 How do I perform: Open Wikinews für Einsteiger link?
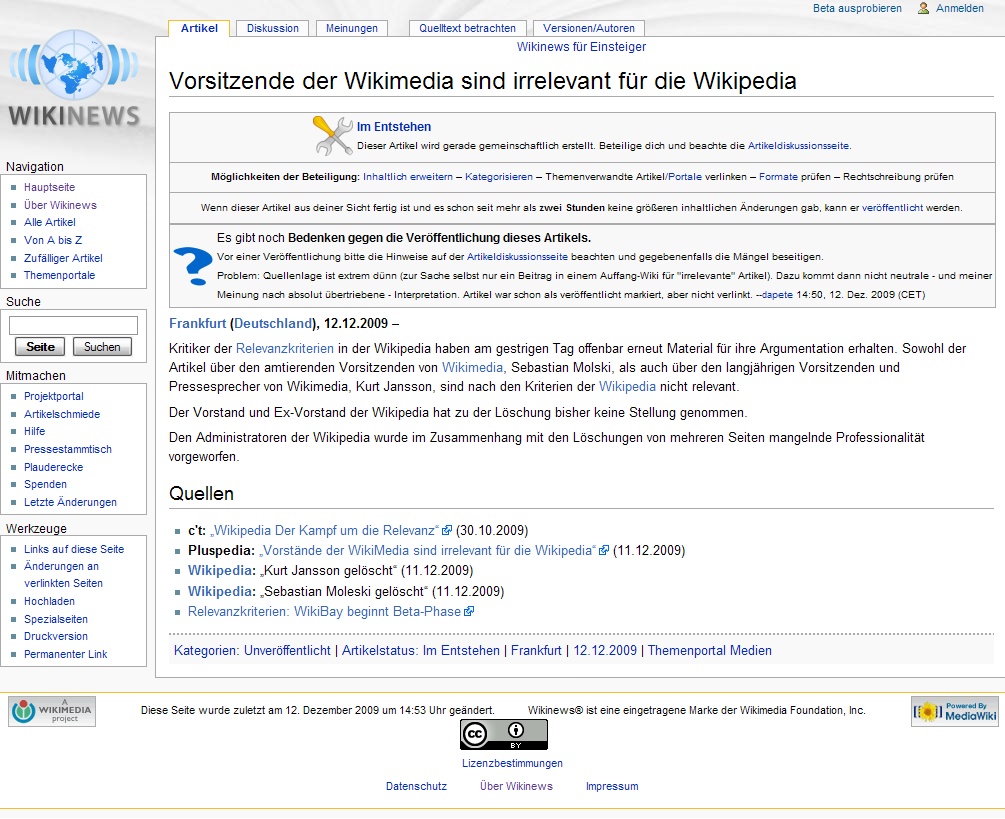coord(581,47)
